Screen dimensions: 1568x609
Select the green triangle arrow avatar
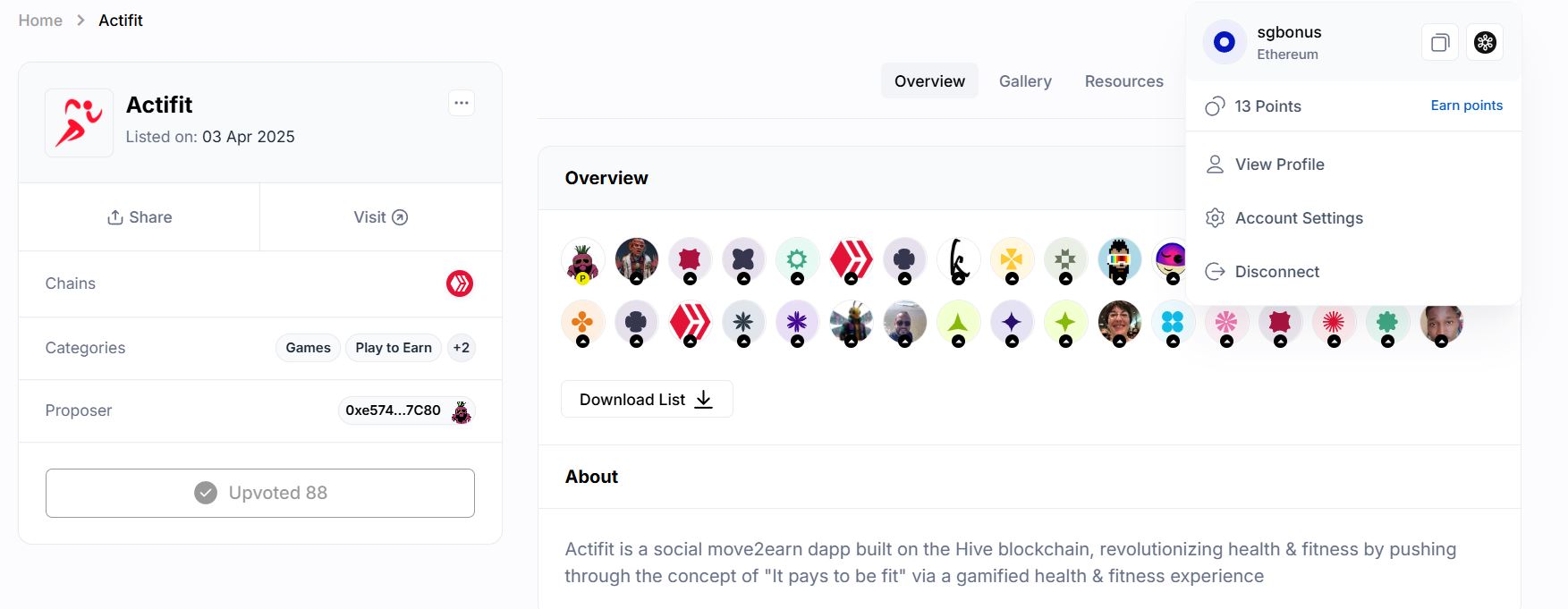coord(959,324)
